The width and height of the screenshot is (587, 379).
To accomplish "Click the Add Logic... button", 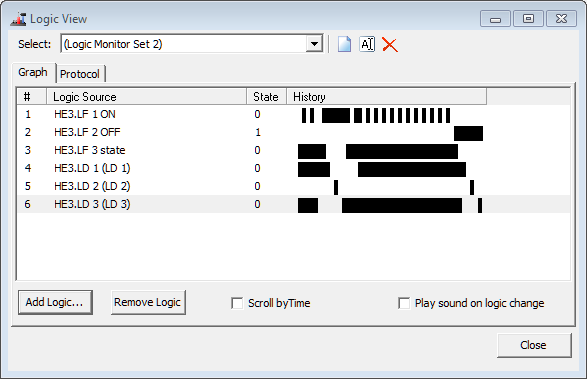I will [x=55, y=302].
